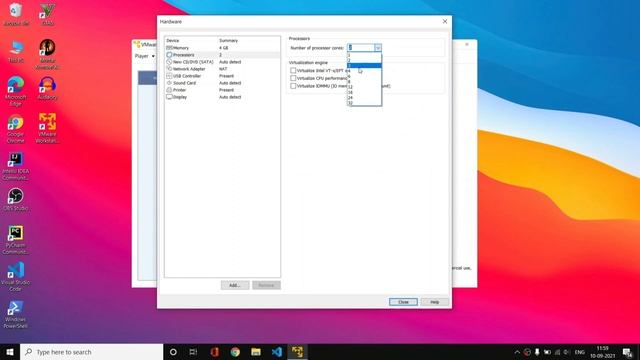Open Audacity desktop shortcut
The height and width of the screenshot is (360, 640).
pos(47,88)
